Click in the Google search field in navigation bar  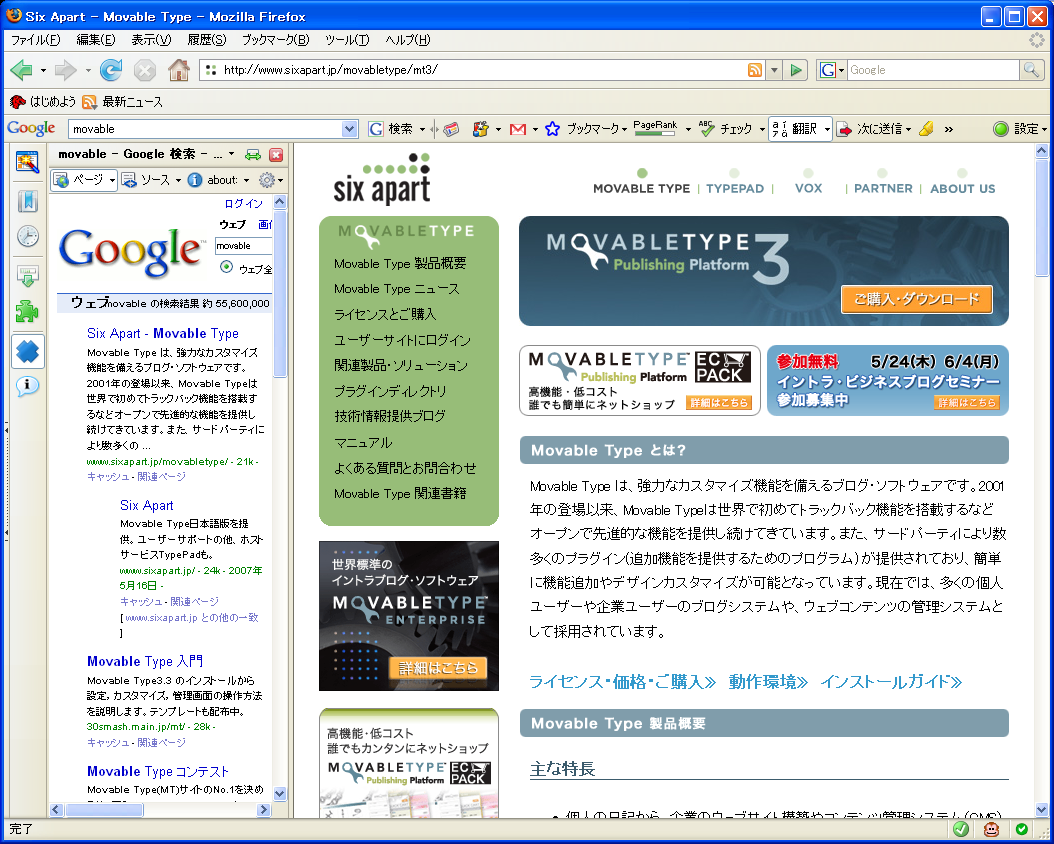point(930,70)
